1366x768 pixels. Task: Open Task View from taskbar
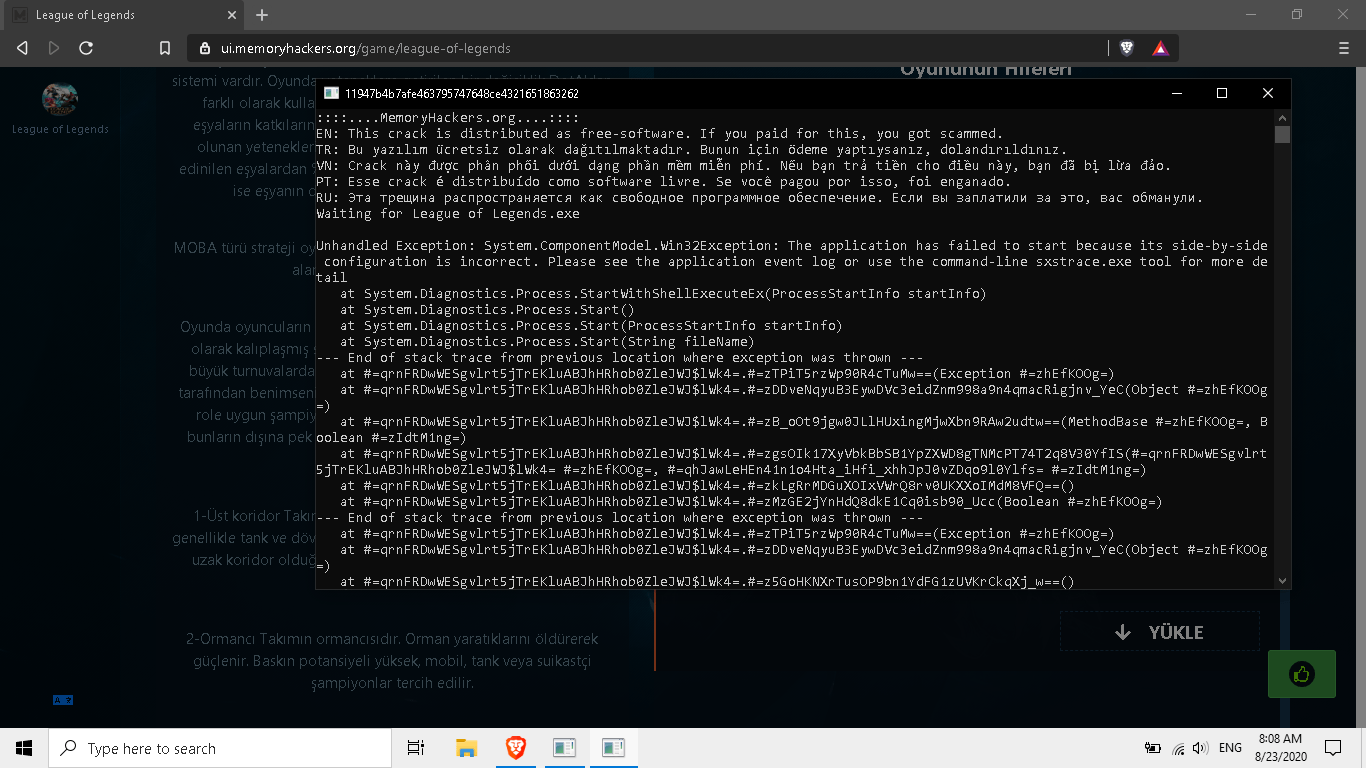tap(416, 748)
